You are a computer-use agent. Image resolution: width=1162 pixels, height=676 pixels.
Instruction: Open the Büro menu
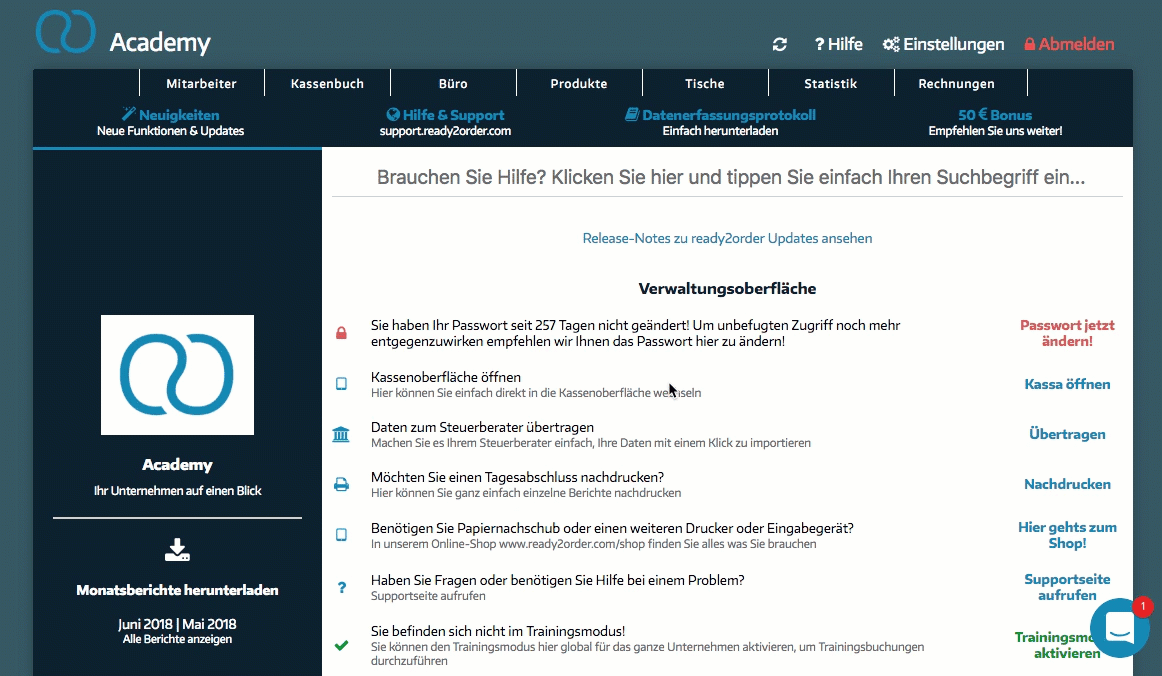click(453, 83)
